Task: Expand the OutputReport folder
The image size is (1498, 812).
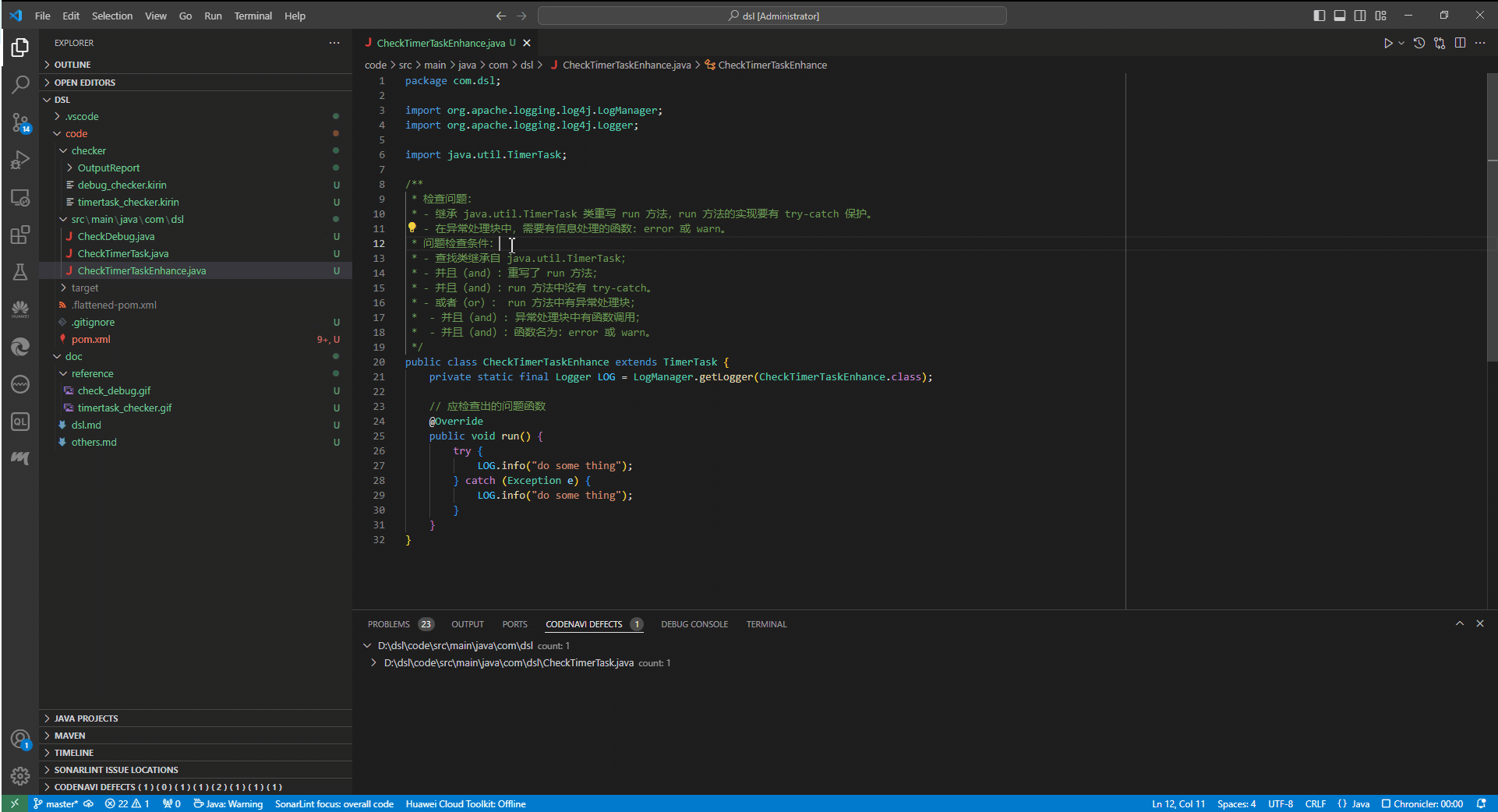Action: point(108,168)
